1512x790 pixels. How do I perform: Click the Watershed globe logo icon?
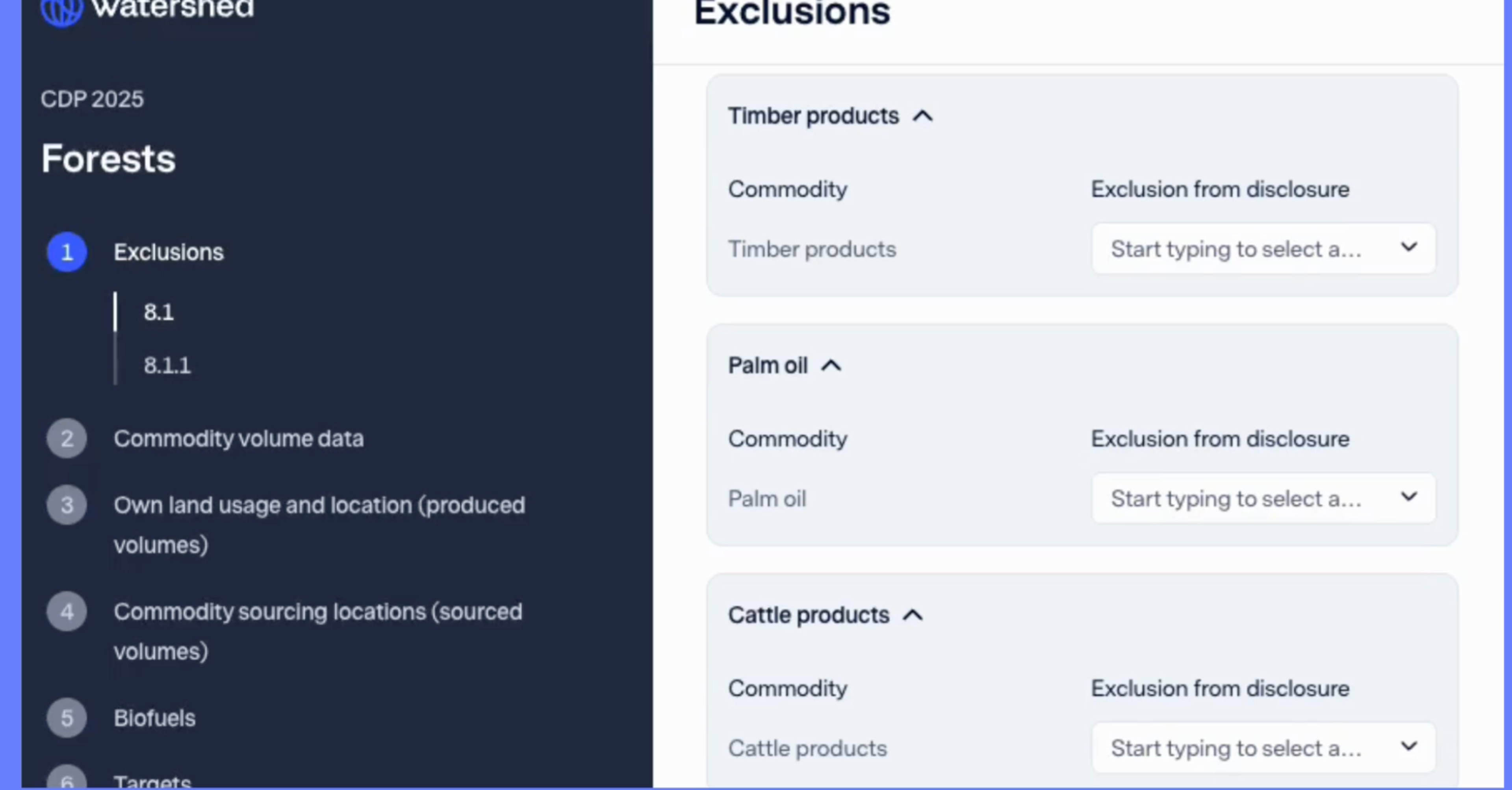pos(61,11)
